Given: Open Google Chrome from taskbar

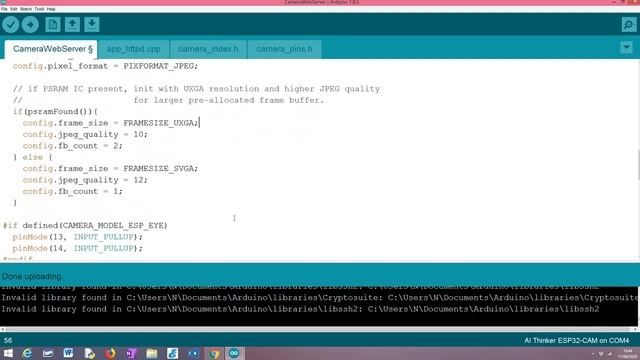Looking at the screenshot, I should pos(214,353).
